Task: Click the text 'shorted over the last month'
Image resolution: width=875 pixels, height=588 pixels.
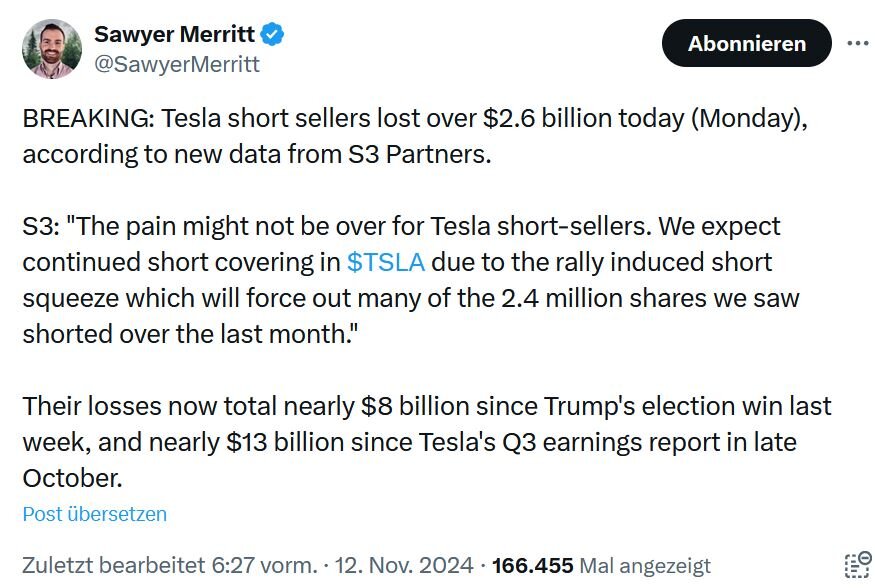Action: (x=188, y=334)
